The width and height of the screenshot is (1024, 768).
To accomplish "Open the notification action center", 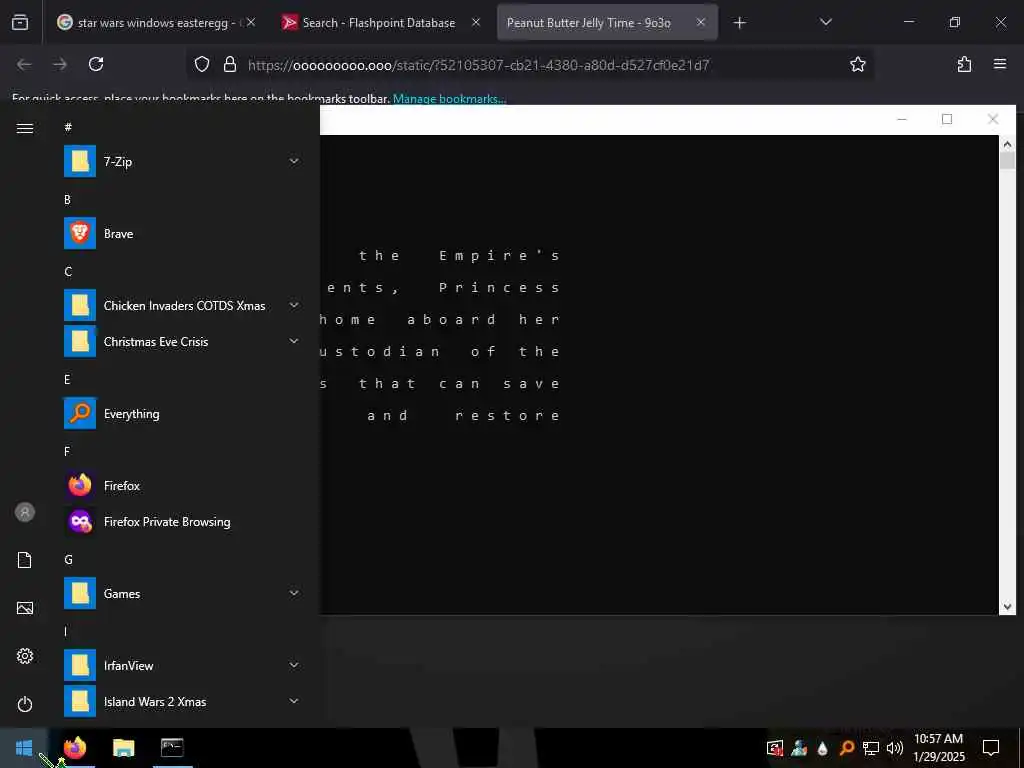I will 991,748.
